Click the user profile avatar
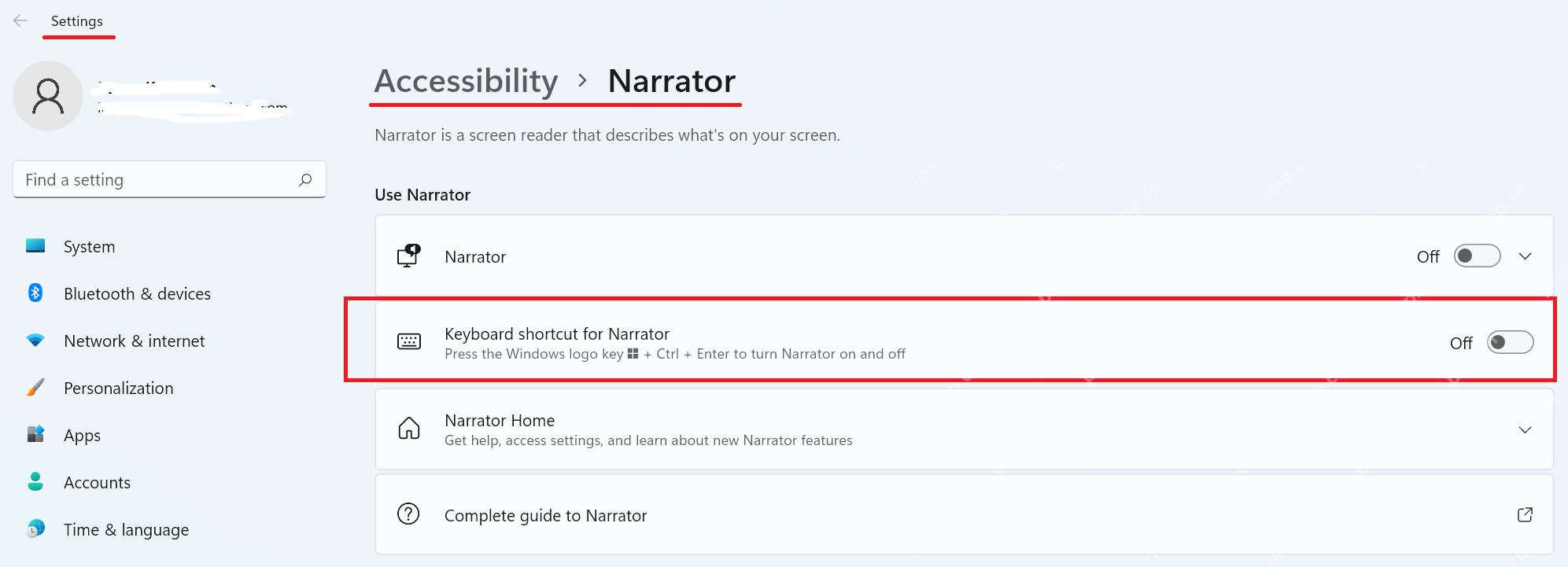Image resolution: width=1568 pixels, height=567 pixels. 48,96
